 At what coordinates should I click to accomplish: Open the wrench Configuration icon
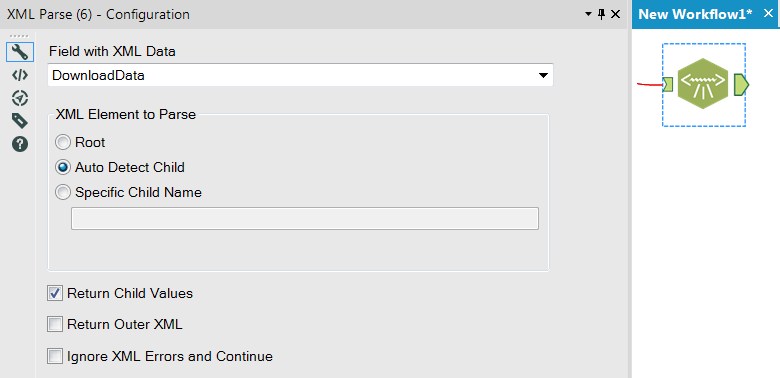click(20, 52)
